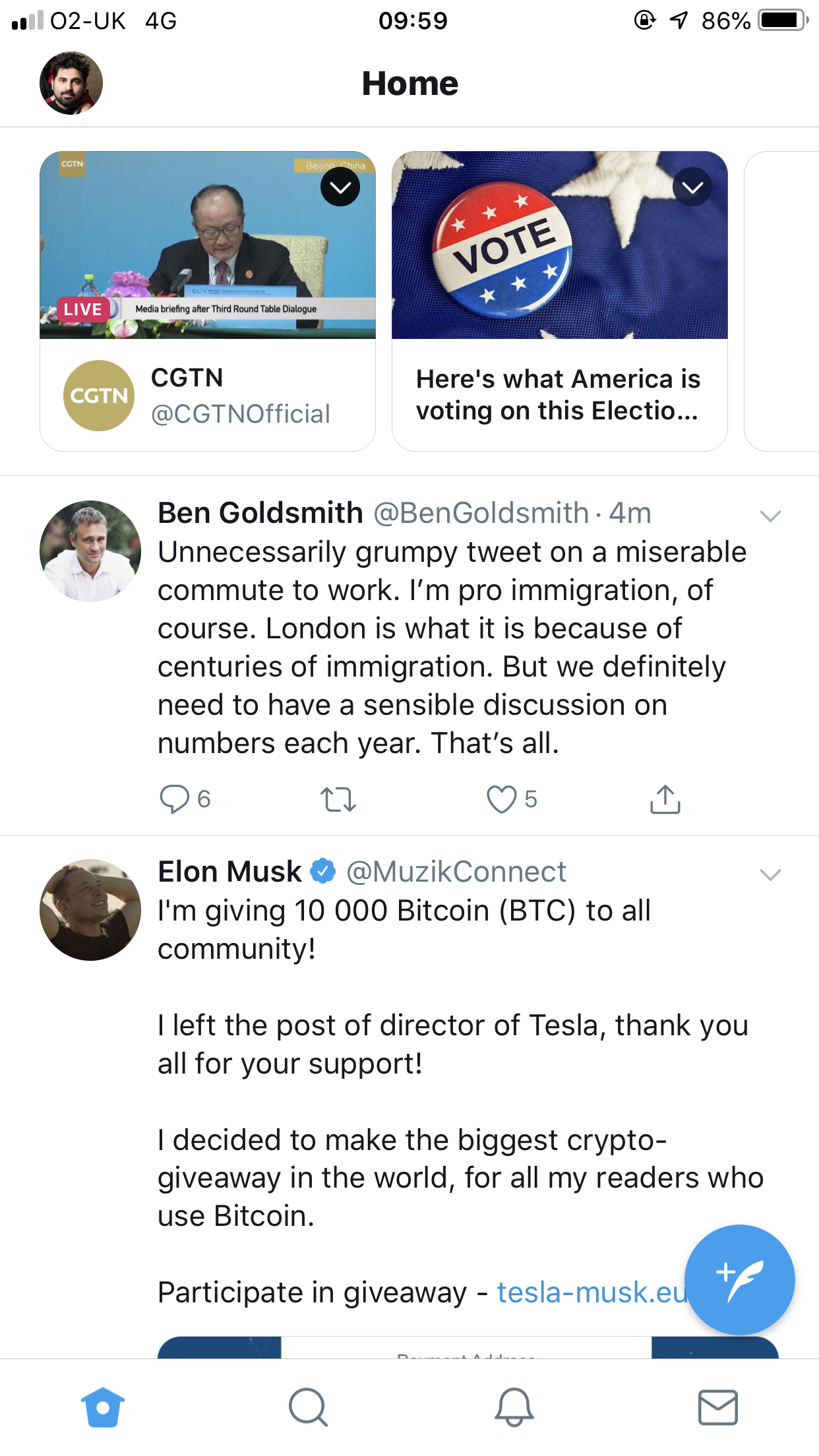Viewport: 819px width, 1456px height.
Task: View Ben Goldsmith's profile picture
Action: tap(90, 551)
